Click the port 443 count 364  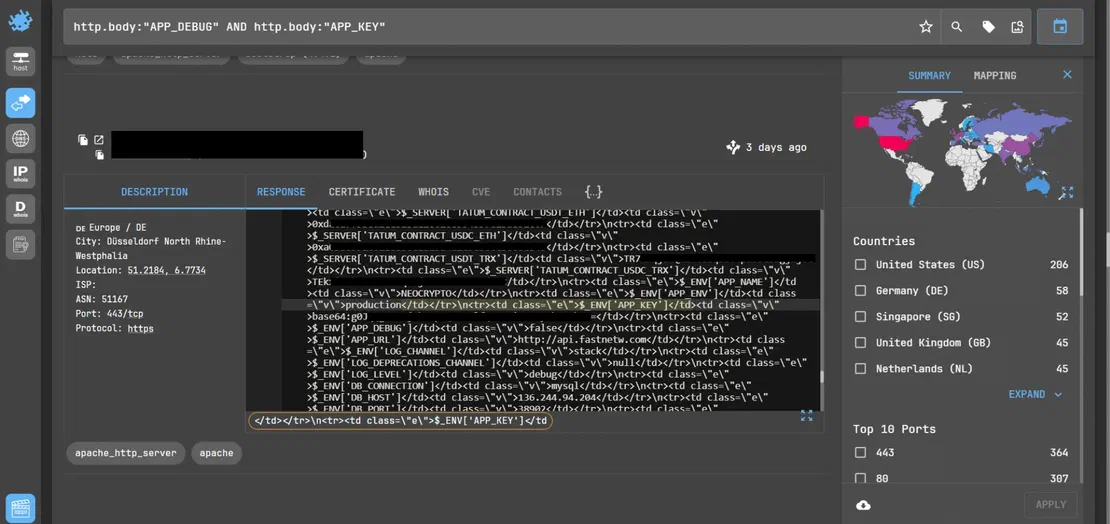point(1059,452)
